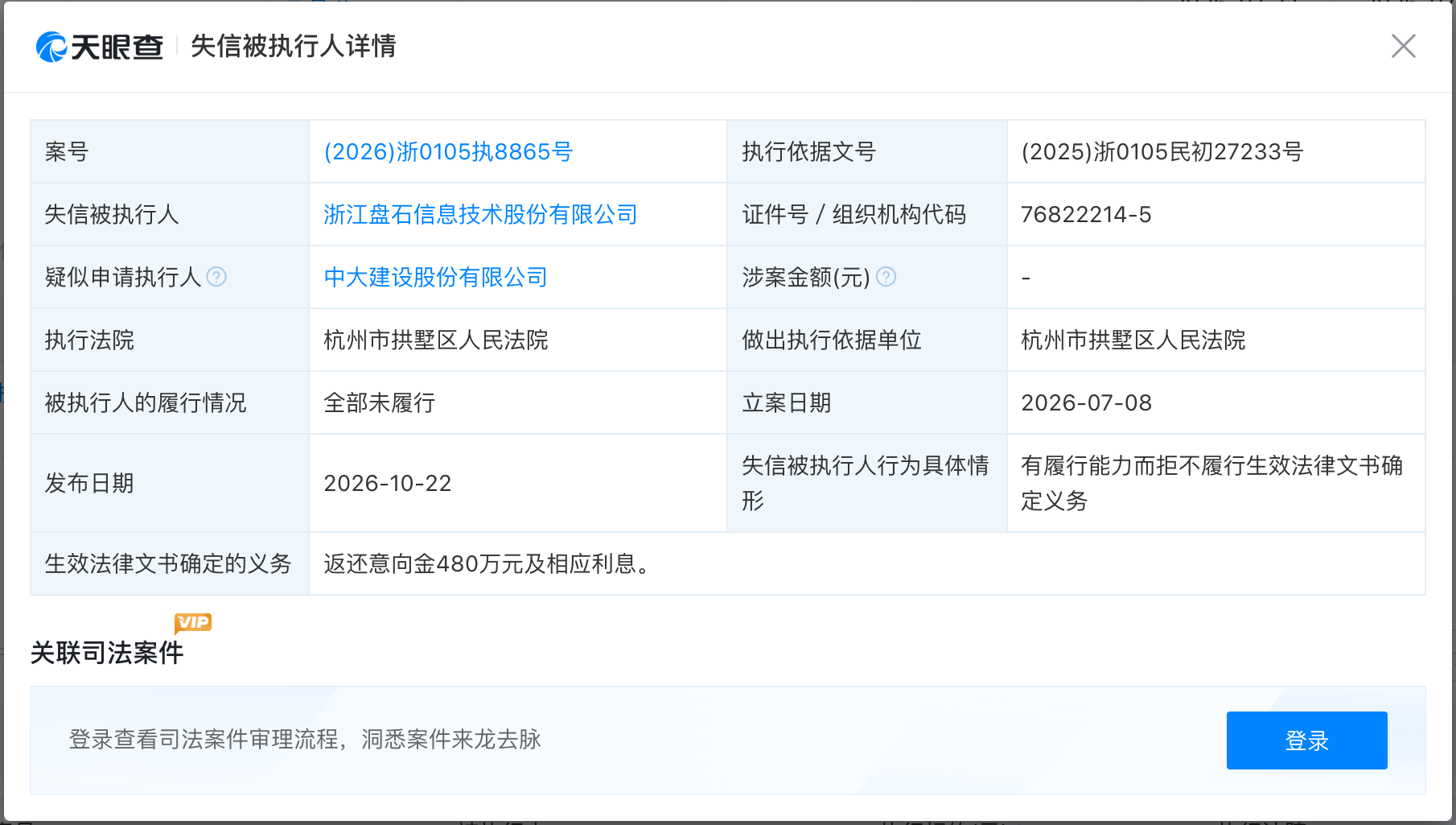Click 做出执行依据单位 value 杭州市拱墅区人民法院
1456x825 pixels.
(1133, 340)
